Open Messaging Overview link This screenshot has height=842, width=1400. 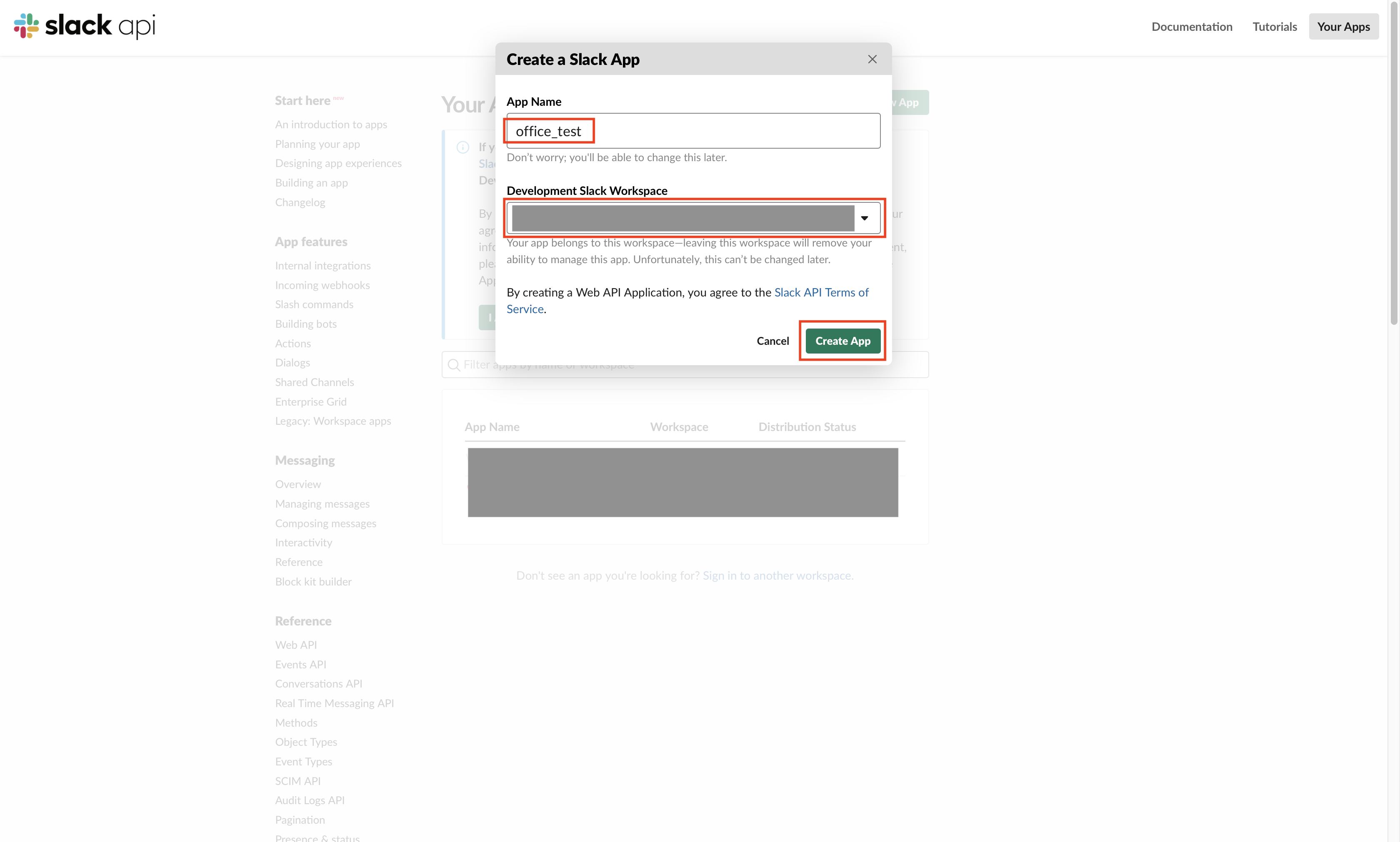(x=297, y=485)
